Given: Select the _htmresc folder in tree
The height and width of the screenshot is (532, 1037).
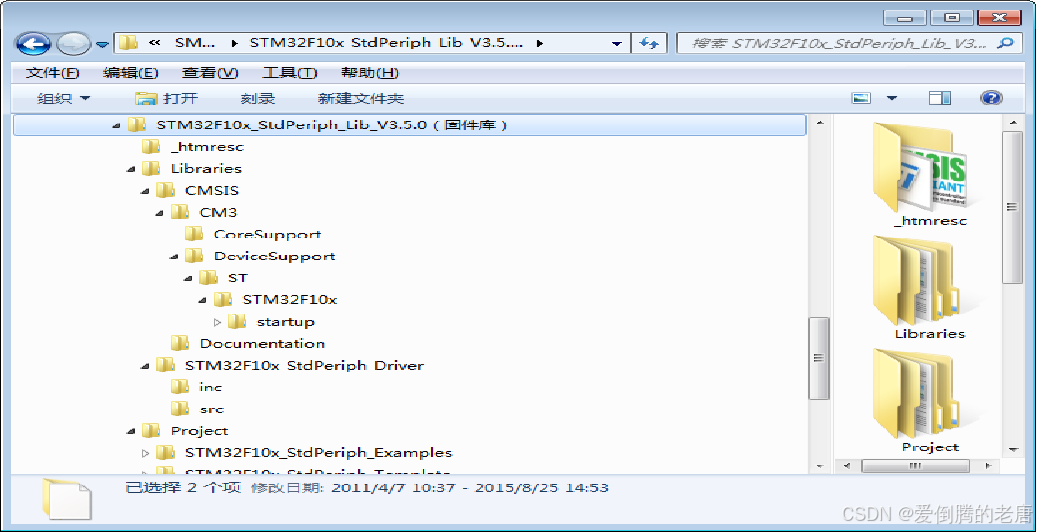Looking at the screenshot, I should coord(207,146).
